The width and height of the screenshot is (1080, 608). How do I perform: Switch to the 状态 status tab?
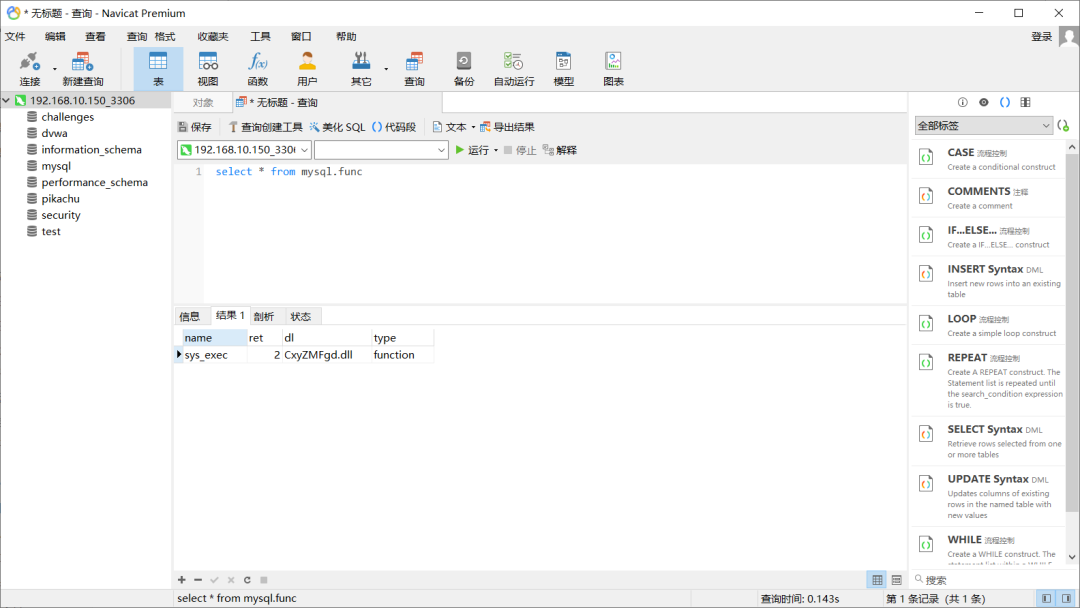tap(300, 316)
